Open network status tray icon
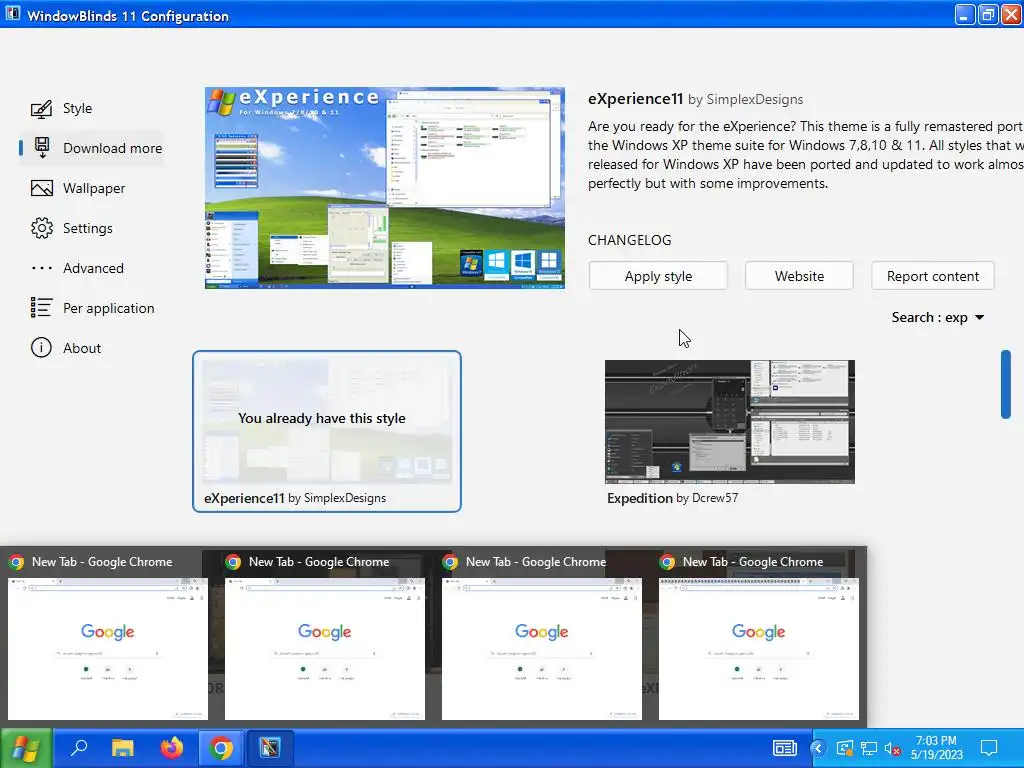1024x768 pixels. [x=869, y=748]
